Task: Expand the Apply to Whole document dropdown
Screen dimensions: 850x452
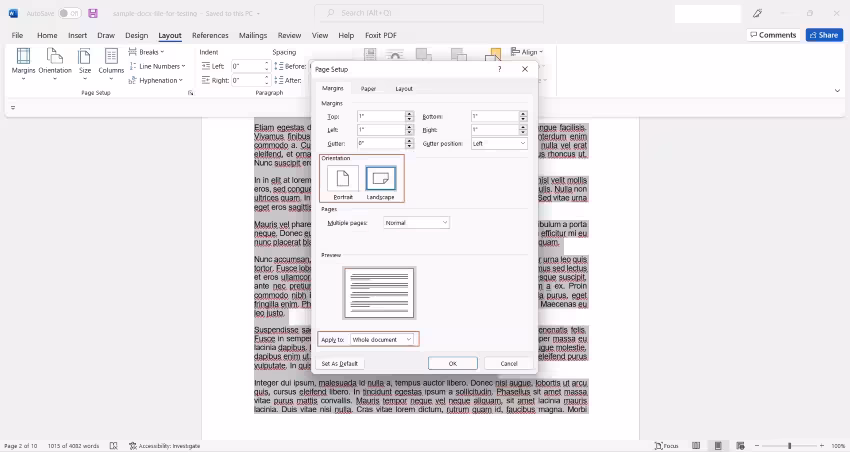Action: (382, 339)
